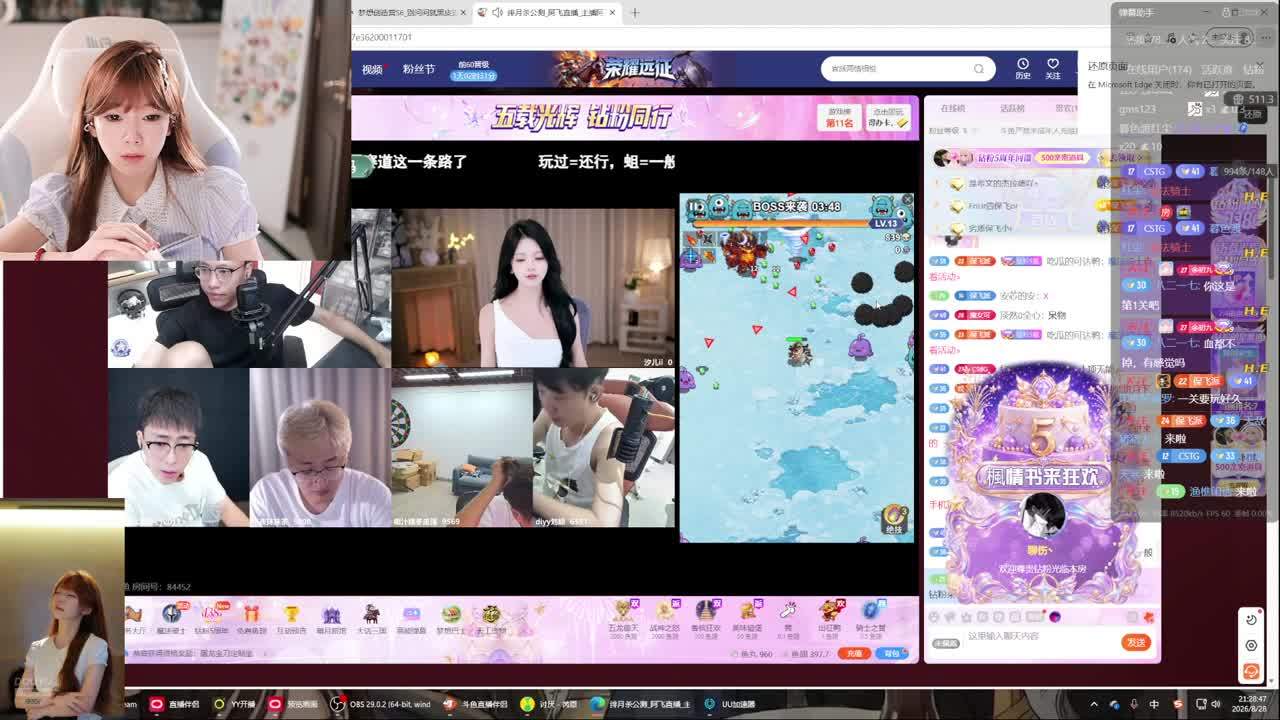Open the 在线榜 tab in chat panel
The height and width of the screenshot is (720, 1280).
tap(953, 108)
